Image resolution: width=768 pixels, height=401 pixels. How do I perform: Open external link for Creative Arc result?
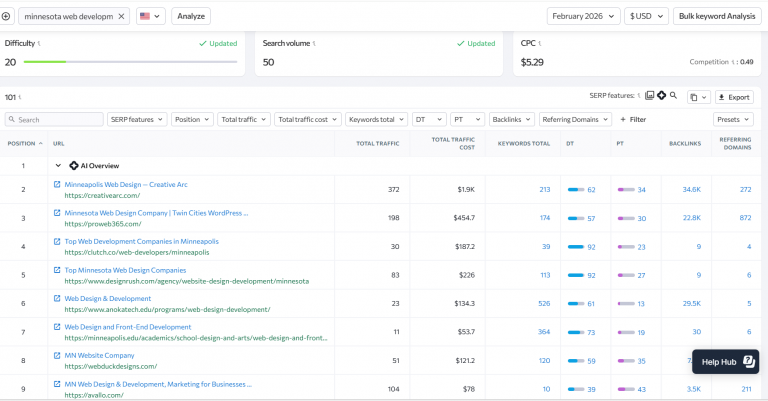pos(56,185)
